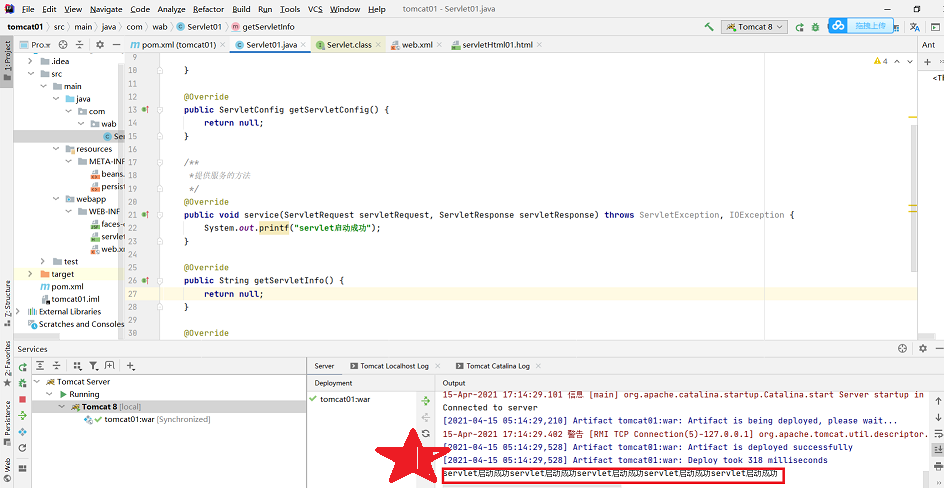Image resolution: width=944 pixels, height=488 pixels.
Task: Close the Servlet01.java tab
Action: coord(305,45)
